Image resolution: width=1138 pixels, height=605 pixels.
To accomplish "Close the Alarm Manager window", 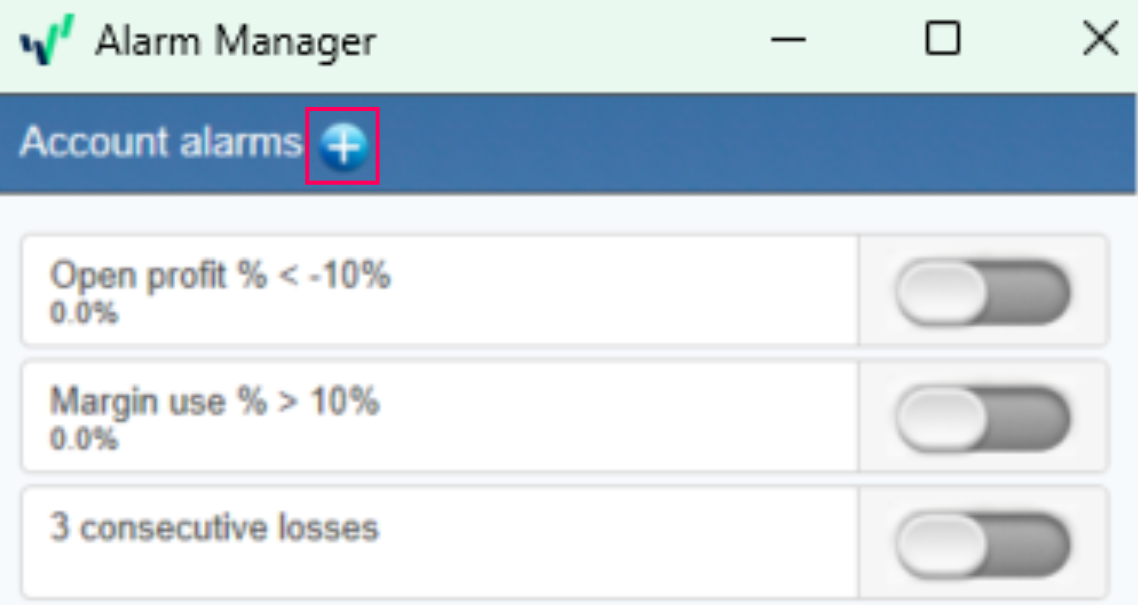I will point(1100,40).
